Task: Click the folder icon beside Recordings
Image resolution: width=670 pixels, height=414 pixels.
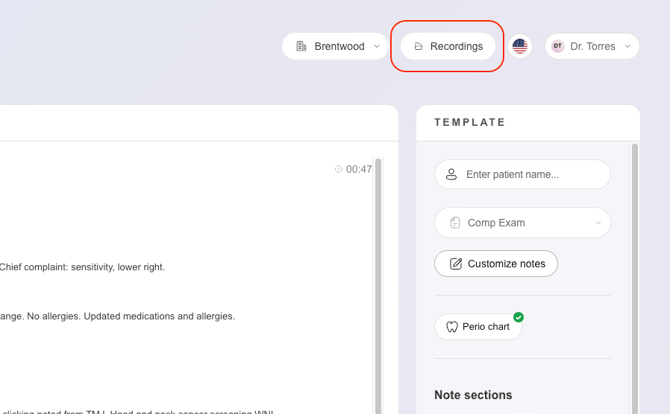Action: click(418, 46)
